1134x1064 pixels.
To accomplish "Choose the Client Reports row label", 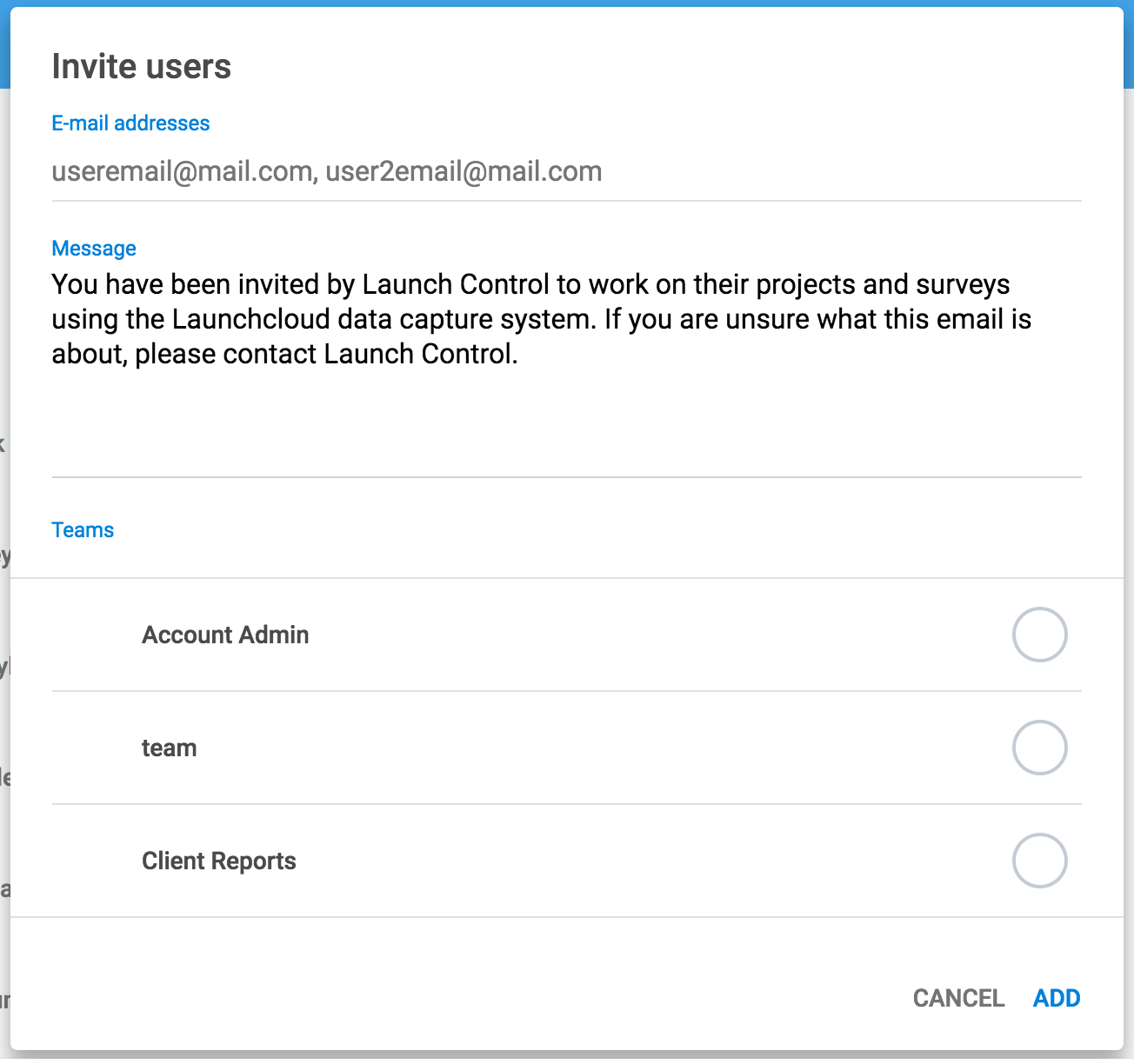I will [218, 861].
